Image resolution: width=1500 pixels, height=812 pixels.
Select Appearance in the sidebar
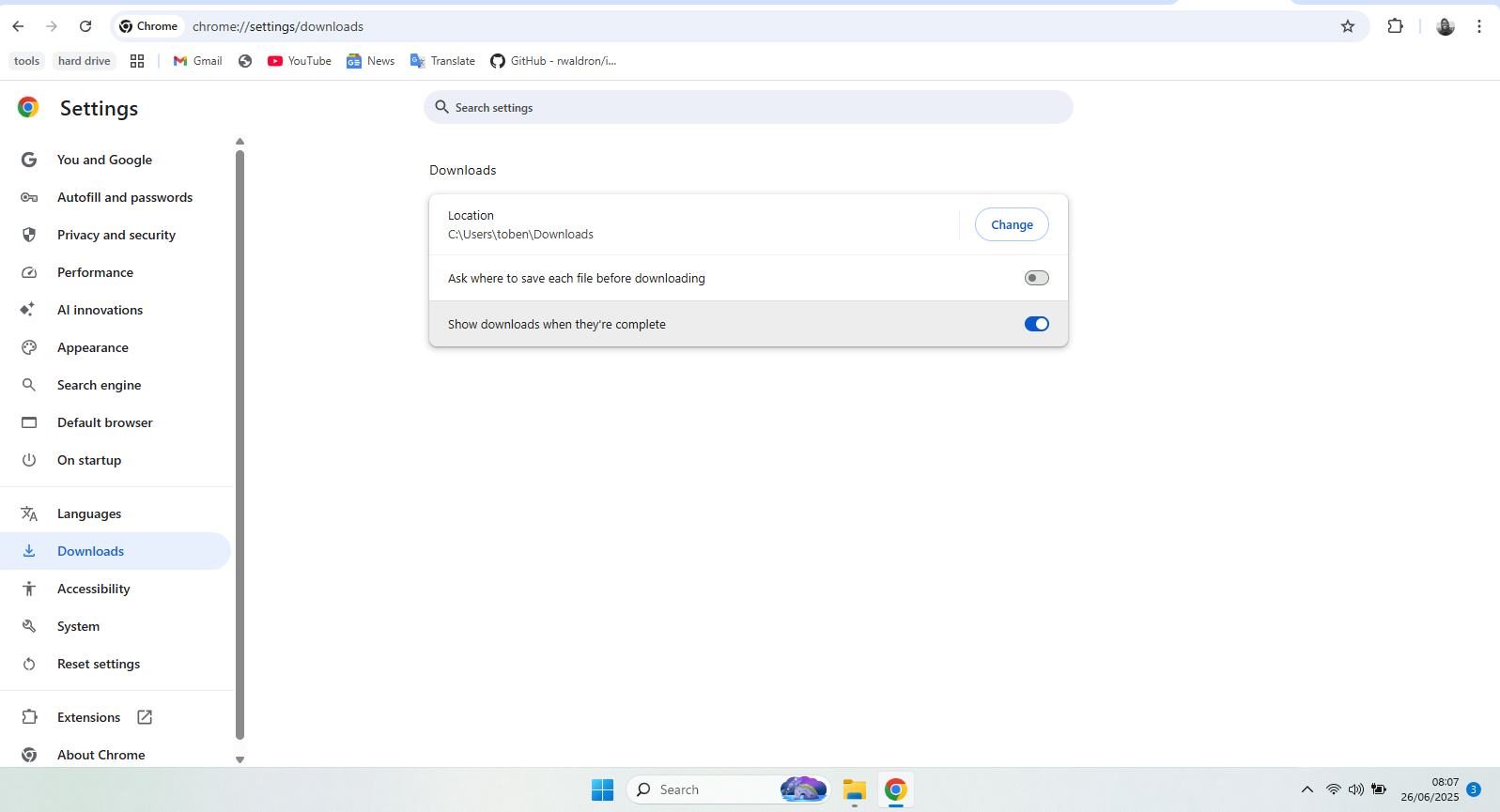point(93,347)
